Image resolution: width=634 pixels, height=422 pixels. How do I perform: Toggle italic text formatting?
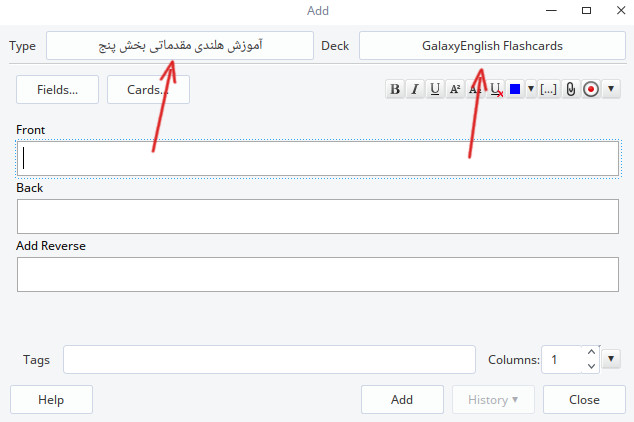(x=414, y=89)
